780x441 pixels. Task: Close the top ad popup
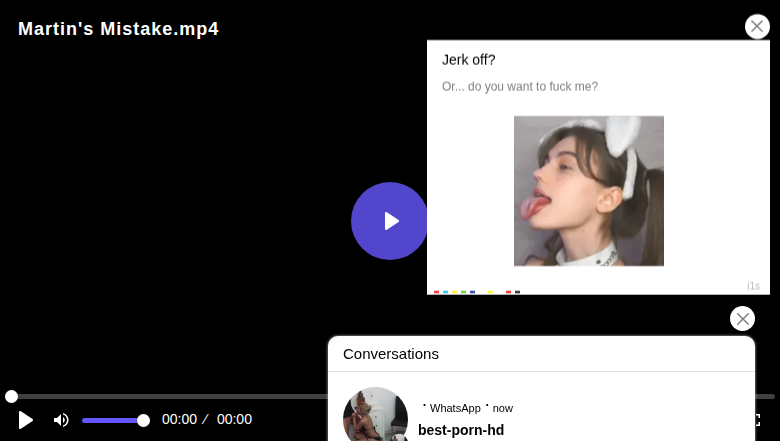click(757, 27)
